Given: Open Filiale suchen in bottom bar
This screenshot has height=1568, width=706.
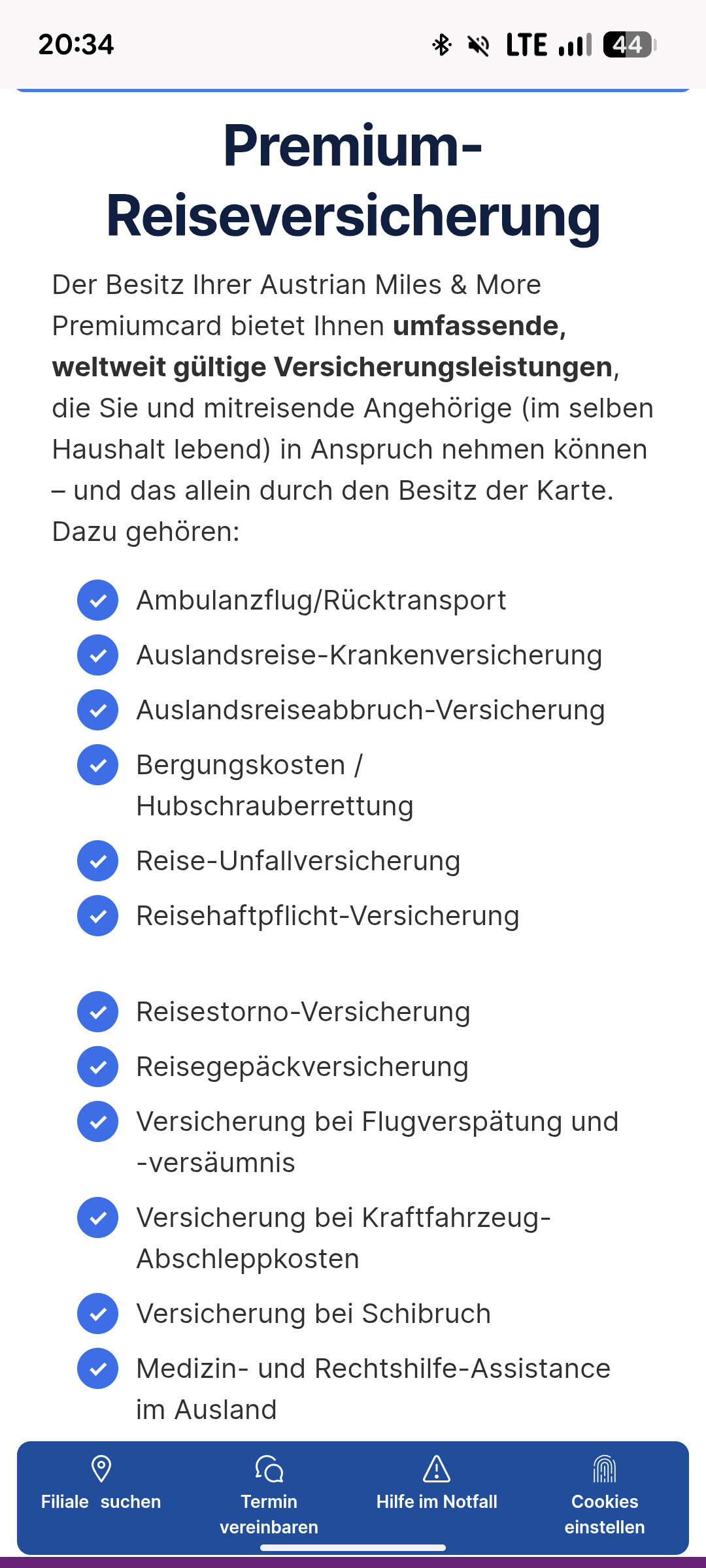Looking at the screenshot, I should 101,1501.
